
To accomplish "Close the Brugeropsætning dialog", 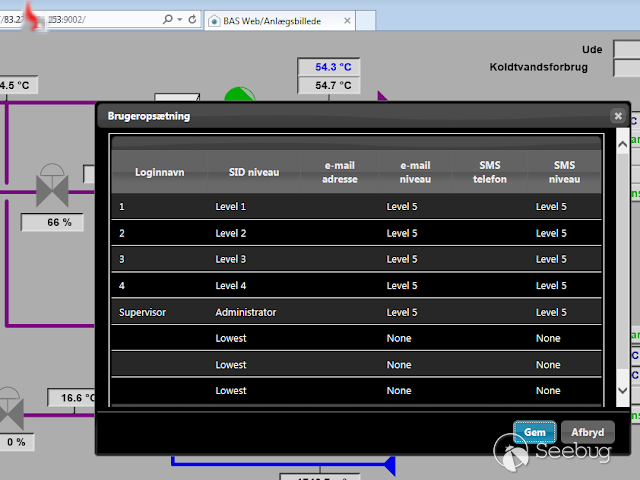I will [618, 116].
